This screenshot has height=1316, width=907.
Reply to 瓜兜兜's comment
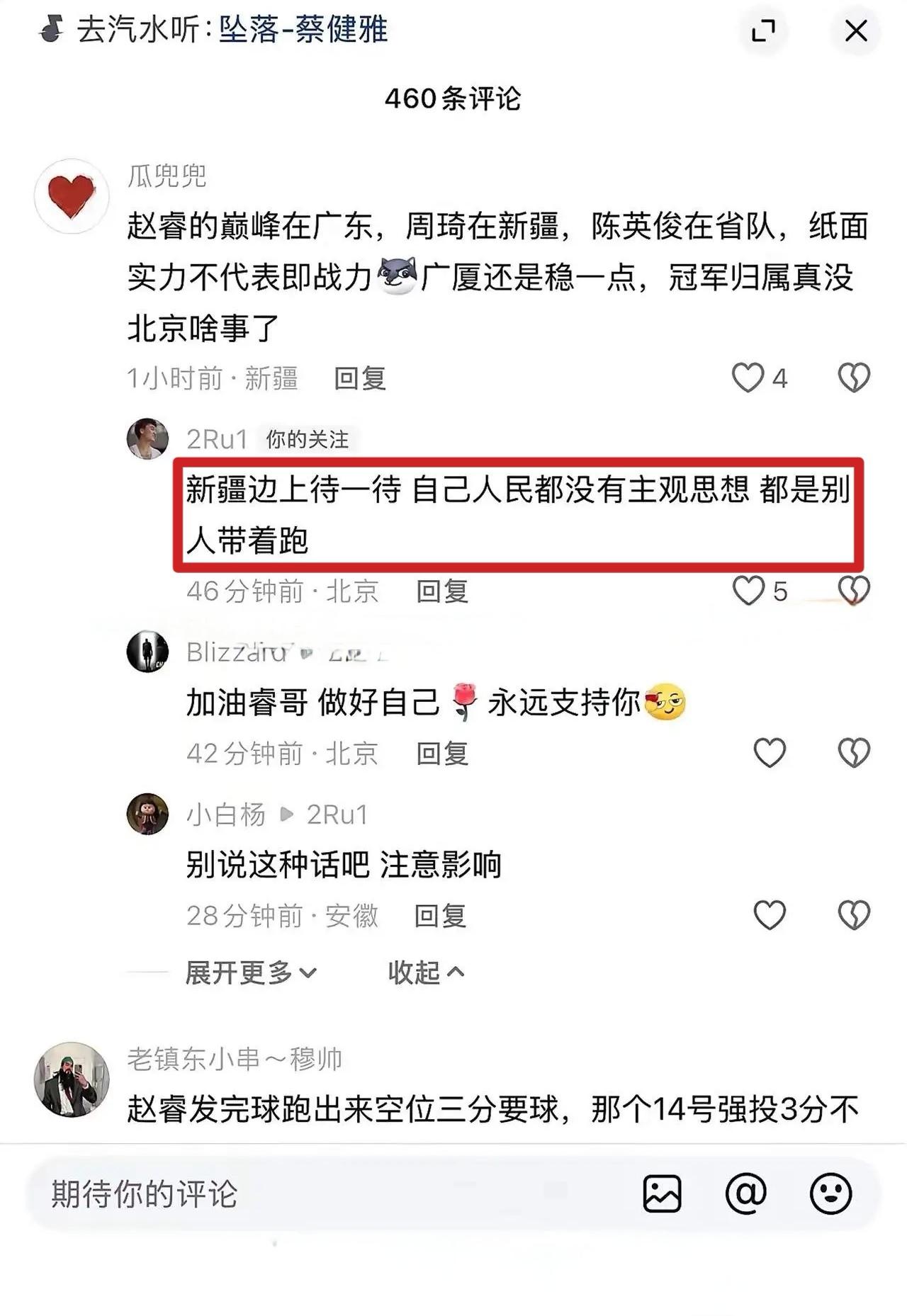[x=360, y=378]
